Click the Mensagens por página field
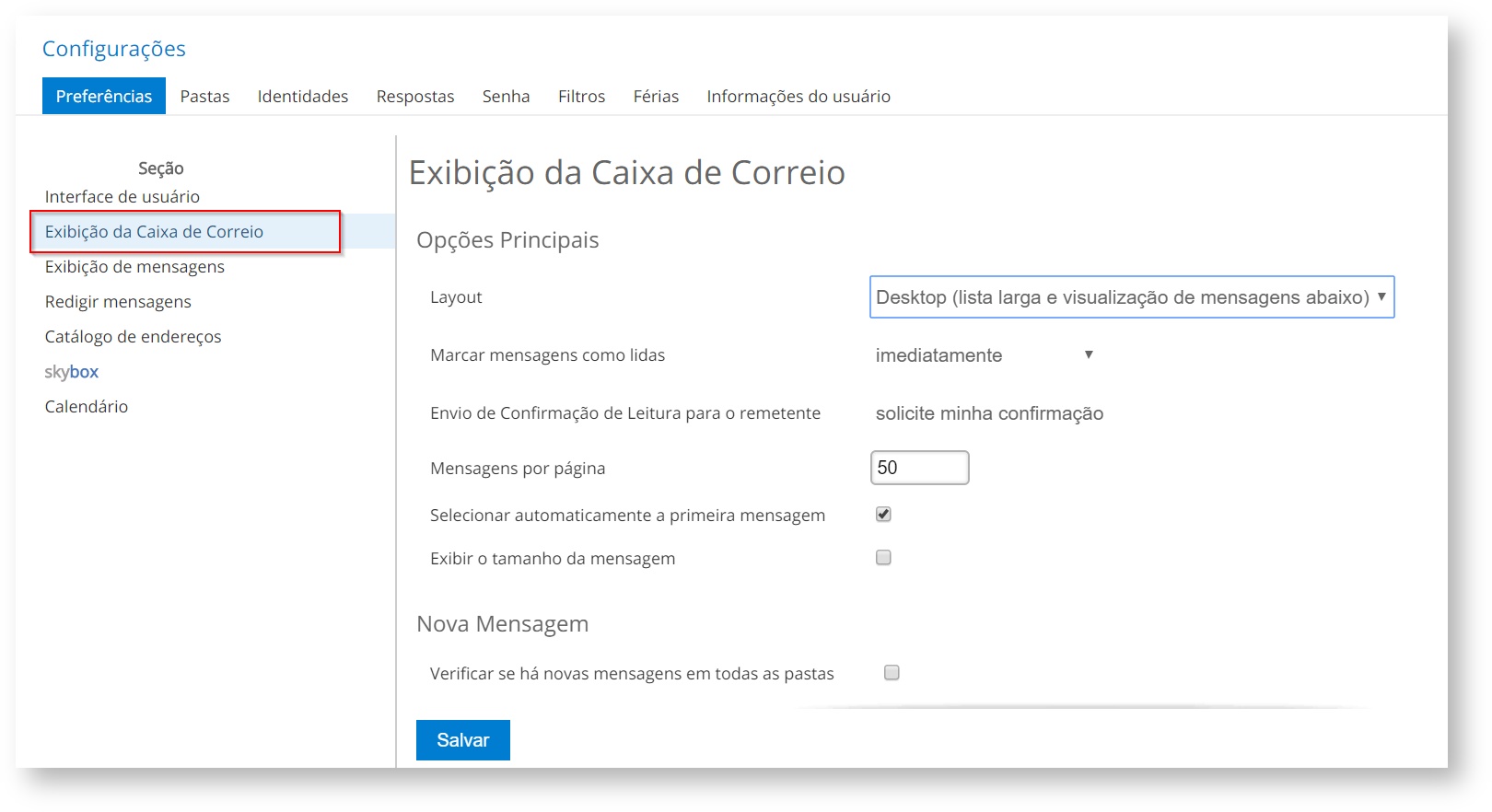The height and width of the screenshot is (812, 1492). click(919, 468)
